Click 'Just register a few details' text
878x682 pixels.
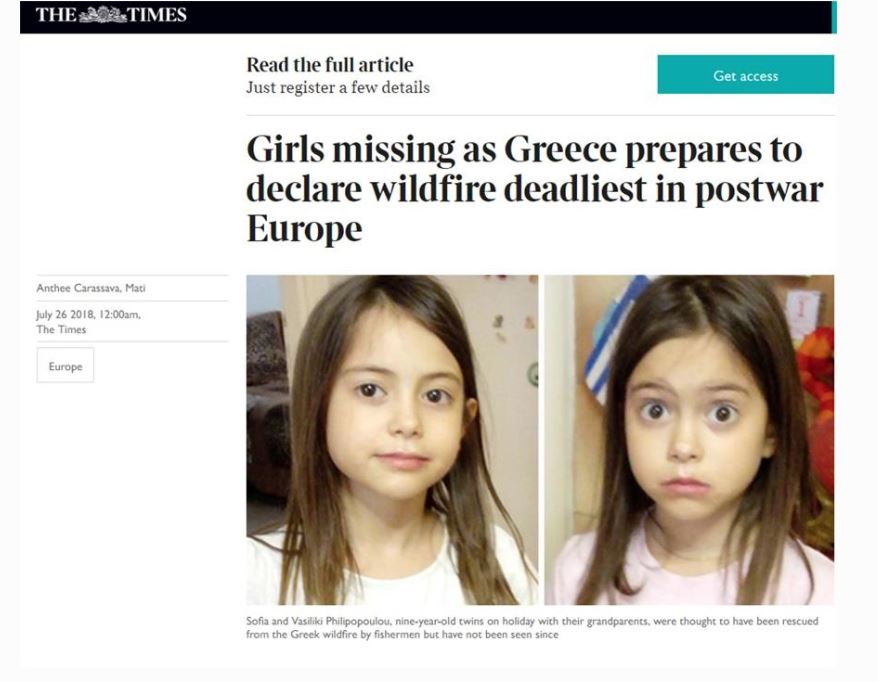(338, 88)
